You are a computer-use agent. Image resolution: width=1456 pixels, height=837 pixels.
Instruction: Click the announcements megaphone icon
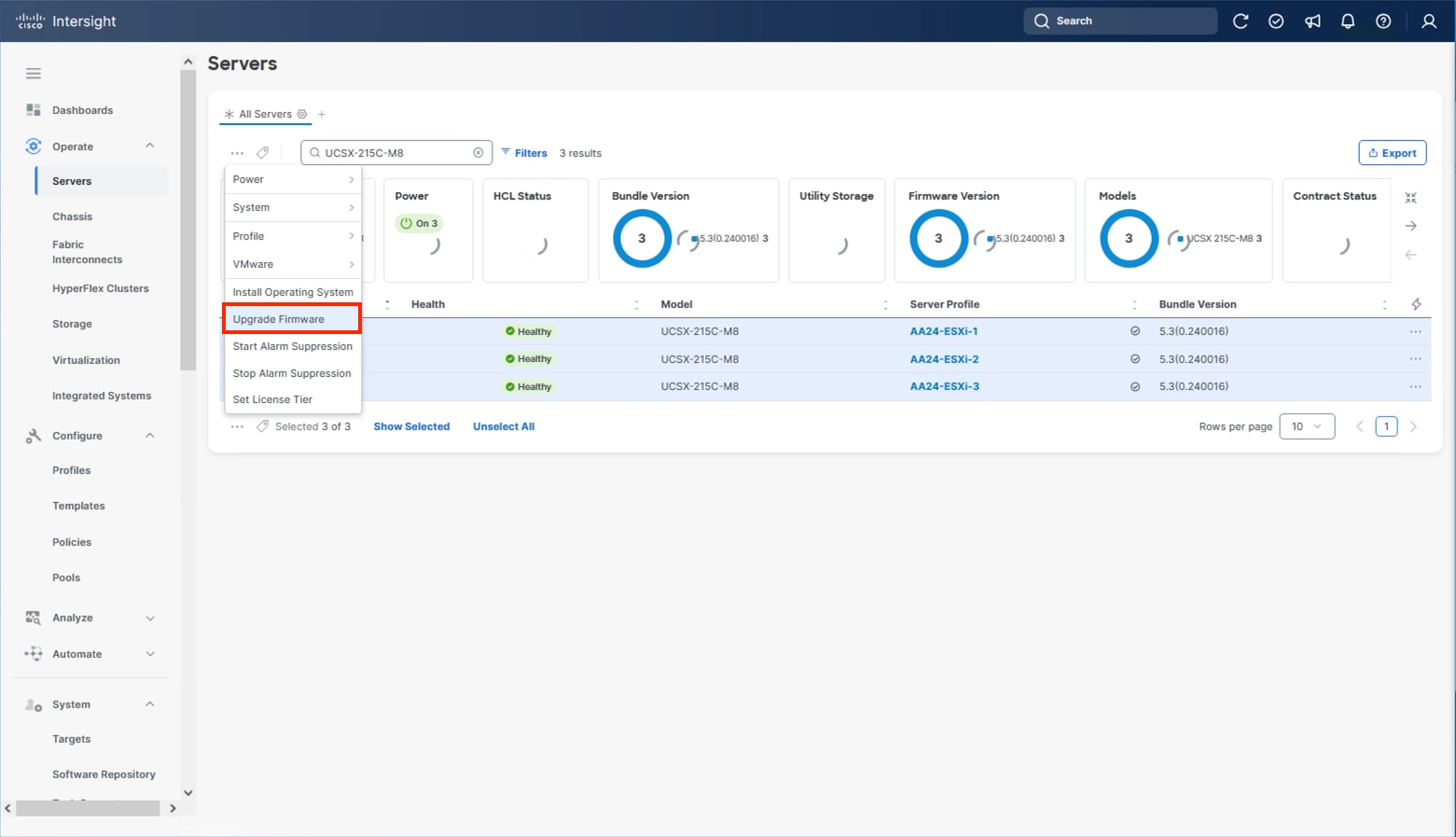click(1312, 21)
